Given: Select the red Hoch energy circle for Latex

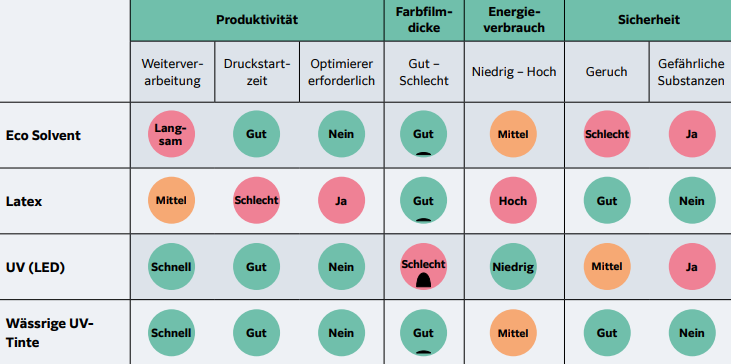Looking at the screenshot, I should coord(513,200).
